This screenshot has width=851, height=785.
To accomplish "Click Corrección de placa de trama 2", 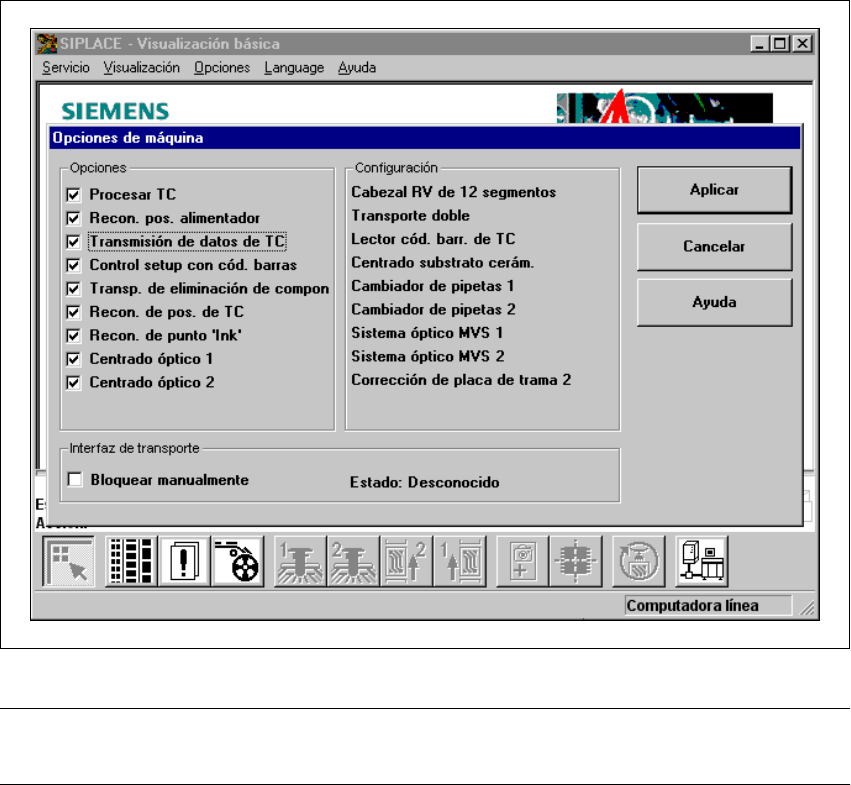I will [x=461, y=380].
